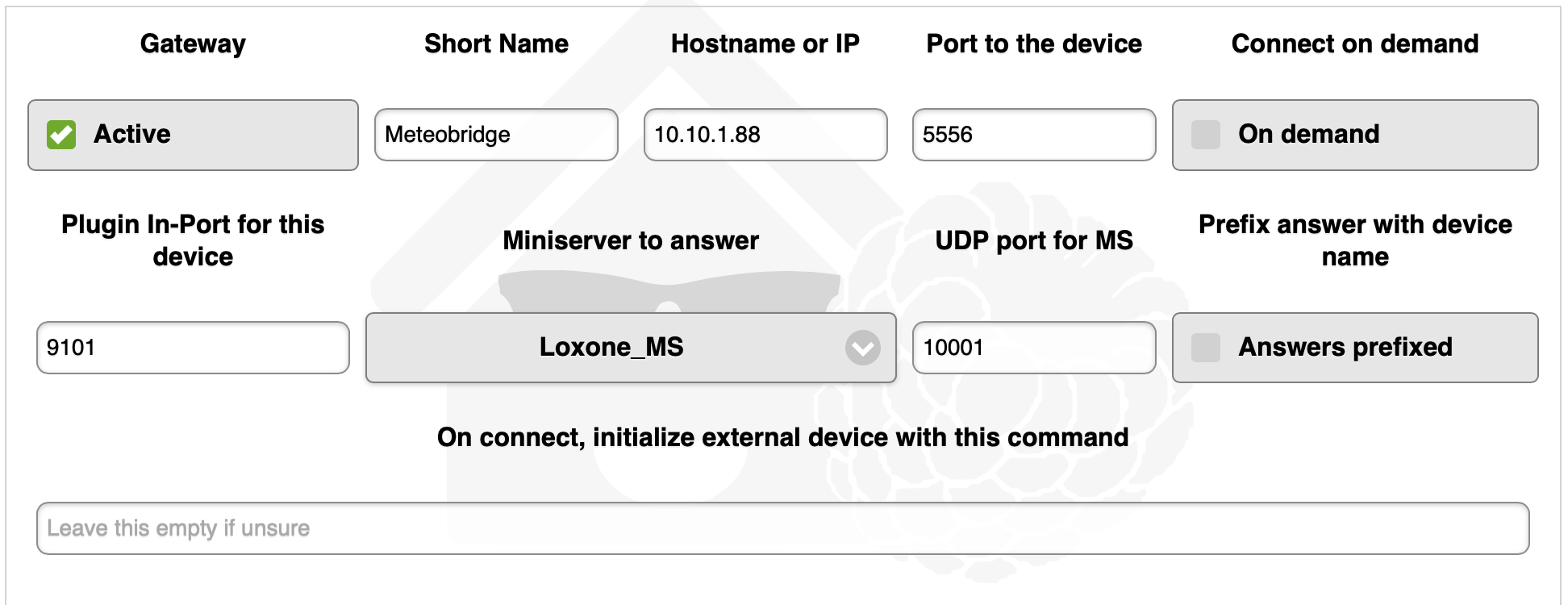Click the device port field showing 5556
Image resolution: width=1568 pixels, height=605 pixels.
(x=1033, y=135)
